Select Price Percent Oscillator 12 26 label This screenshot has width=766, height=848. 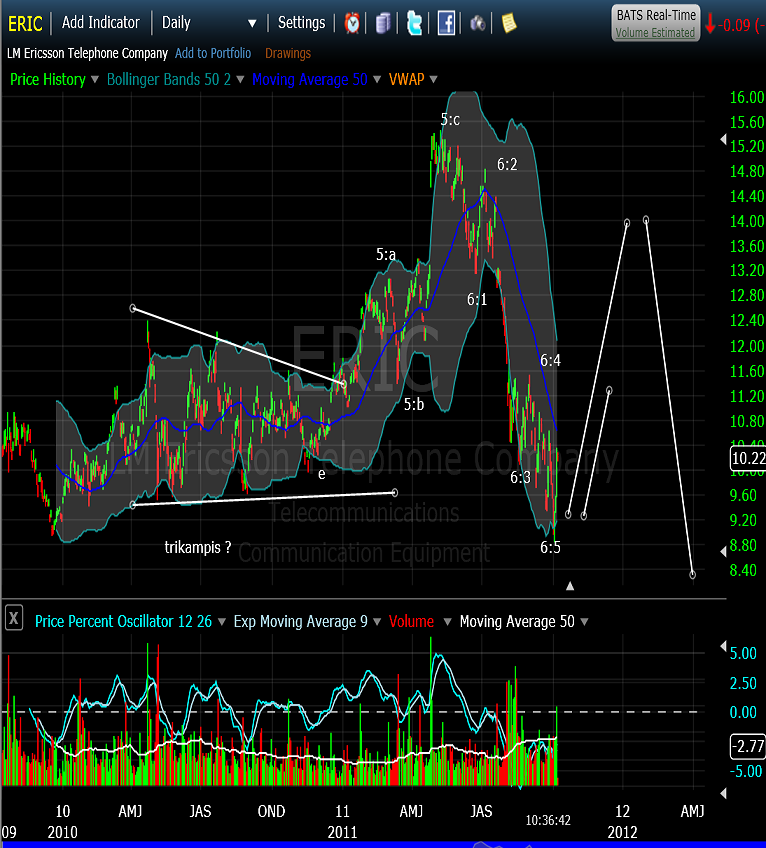pos(123,622)
